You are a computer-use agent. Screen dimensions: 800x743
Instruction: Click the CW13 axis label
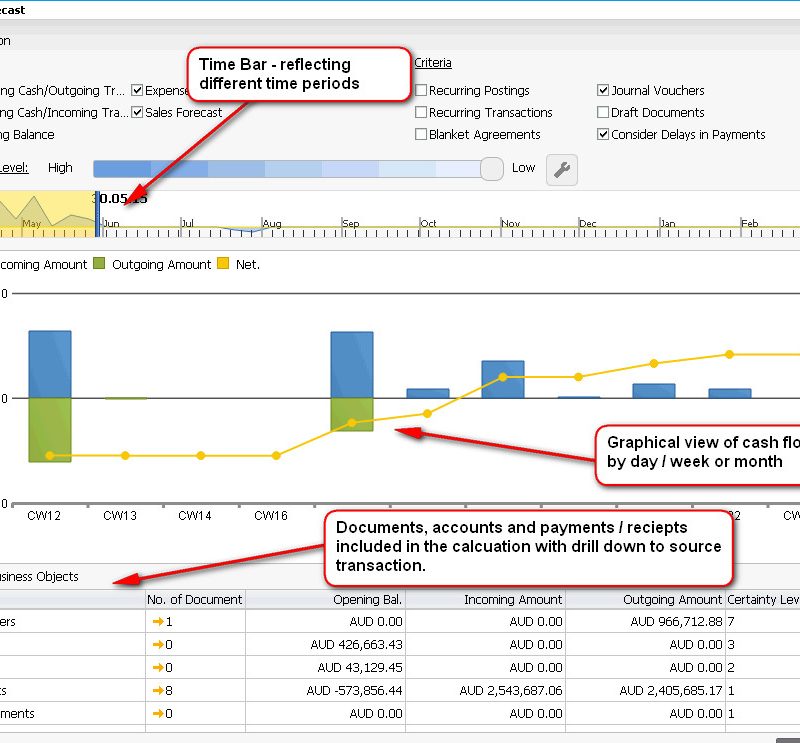point(120,515)
